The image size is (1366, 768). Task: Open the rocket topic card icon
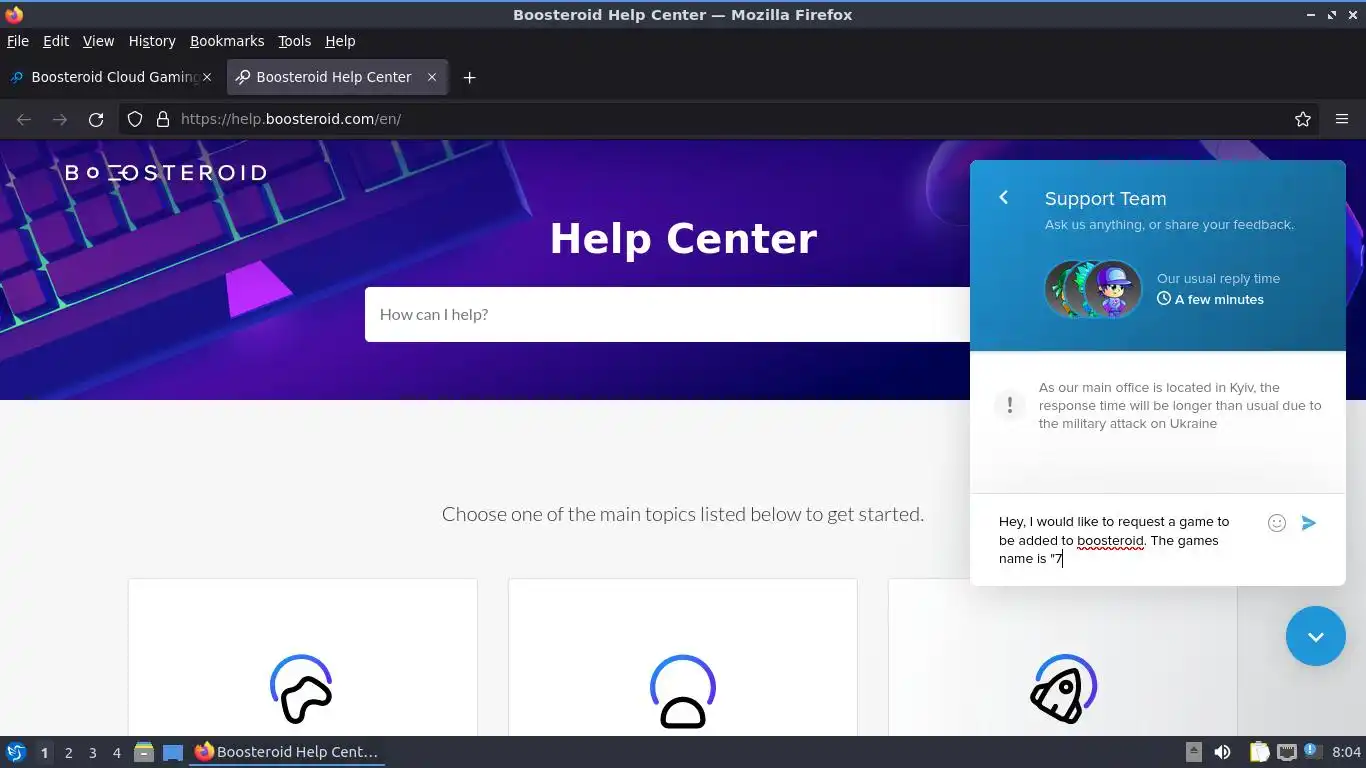point(1063,690)
